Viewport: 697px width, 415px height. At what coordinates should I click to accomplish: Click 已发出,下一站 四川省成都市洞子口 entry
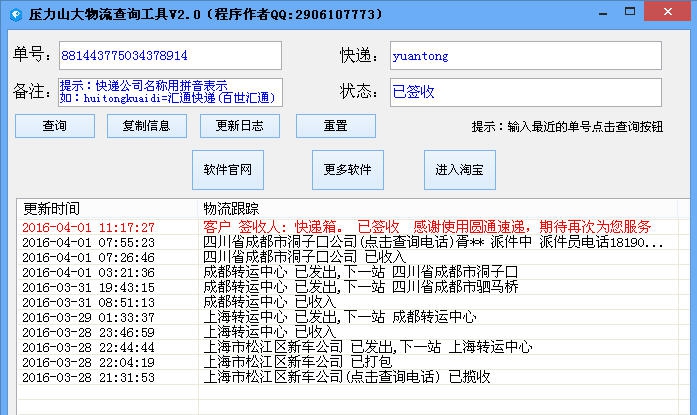point(361,272)
